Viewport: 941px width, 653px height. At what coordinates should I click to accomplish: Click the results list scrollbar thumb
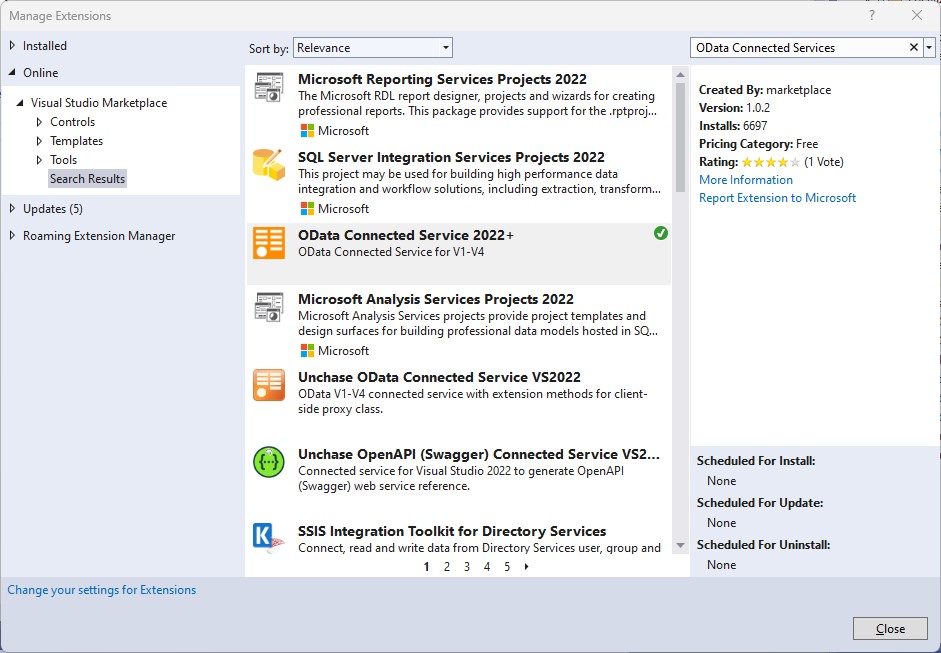pyautogui.click(x=680, y=137)
